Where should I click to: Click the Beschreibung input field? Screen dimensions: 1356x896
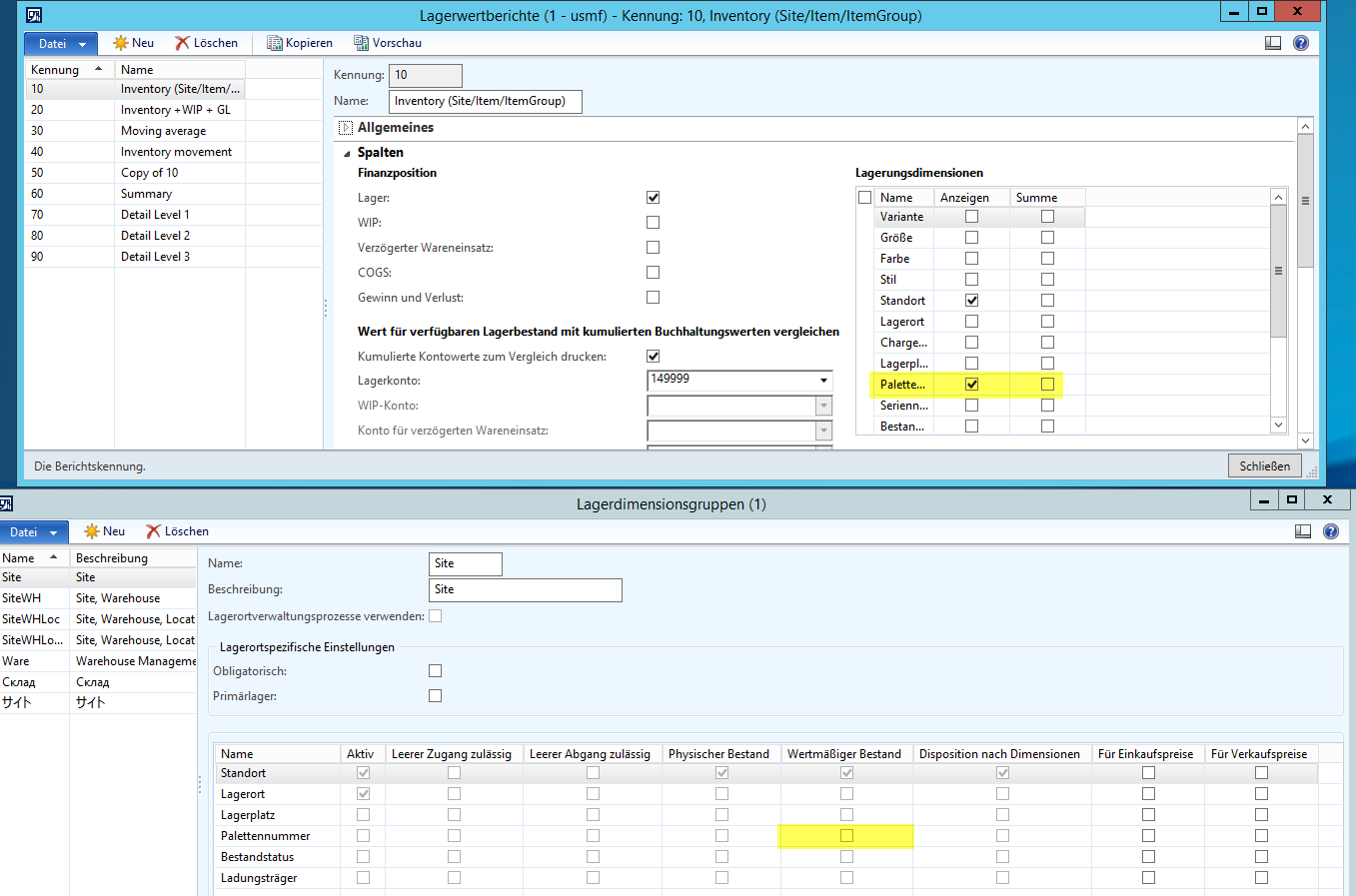[x=525, y=590]
